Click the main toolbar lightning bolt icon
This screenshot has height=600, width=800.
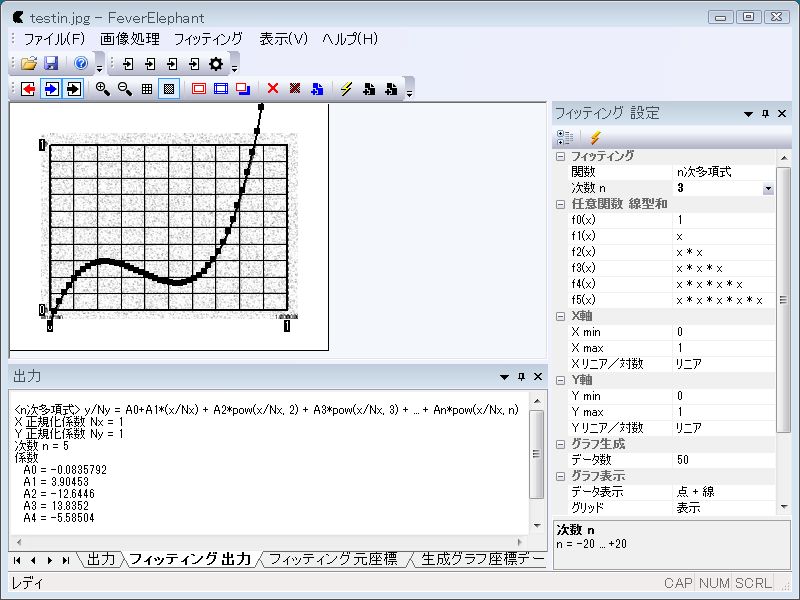346,89
